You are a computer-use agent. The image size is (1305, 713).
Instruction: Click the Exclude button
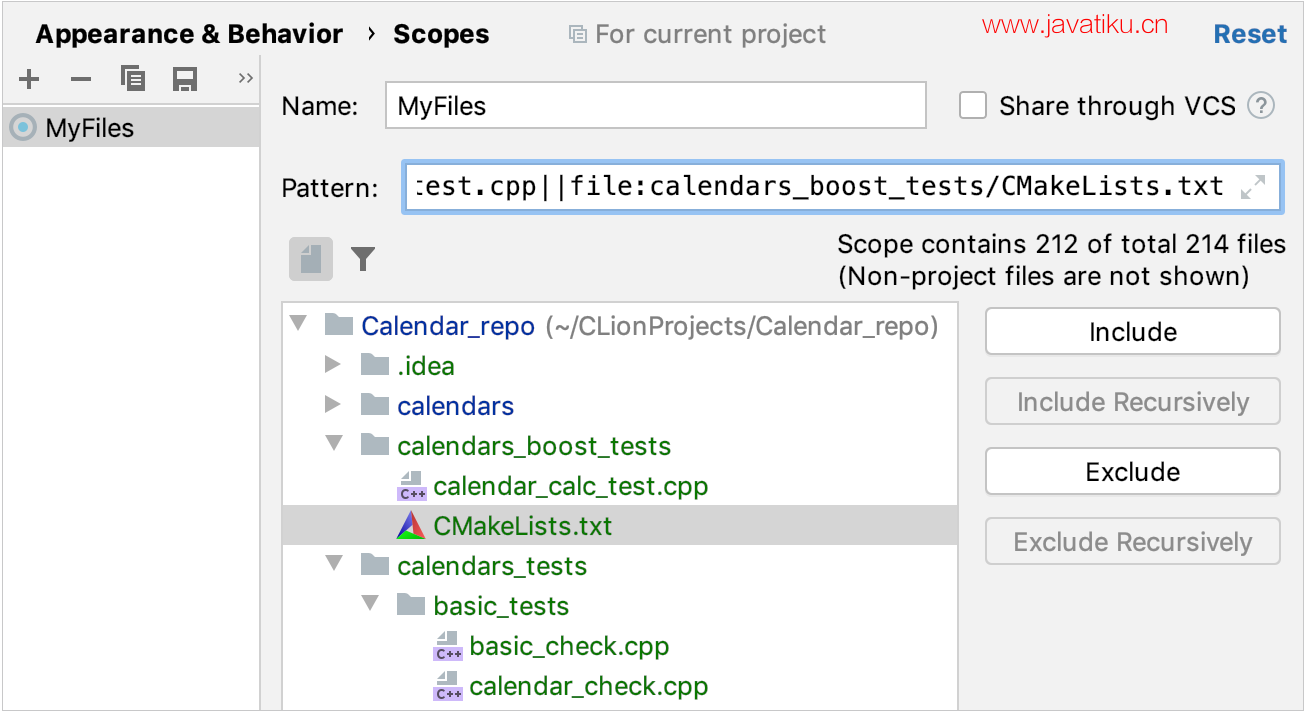coord(1132,472)
